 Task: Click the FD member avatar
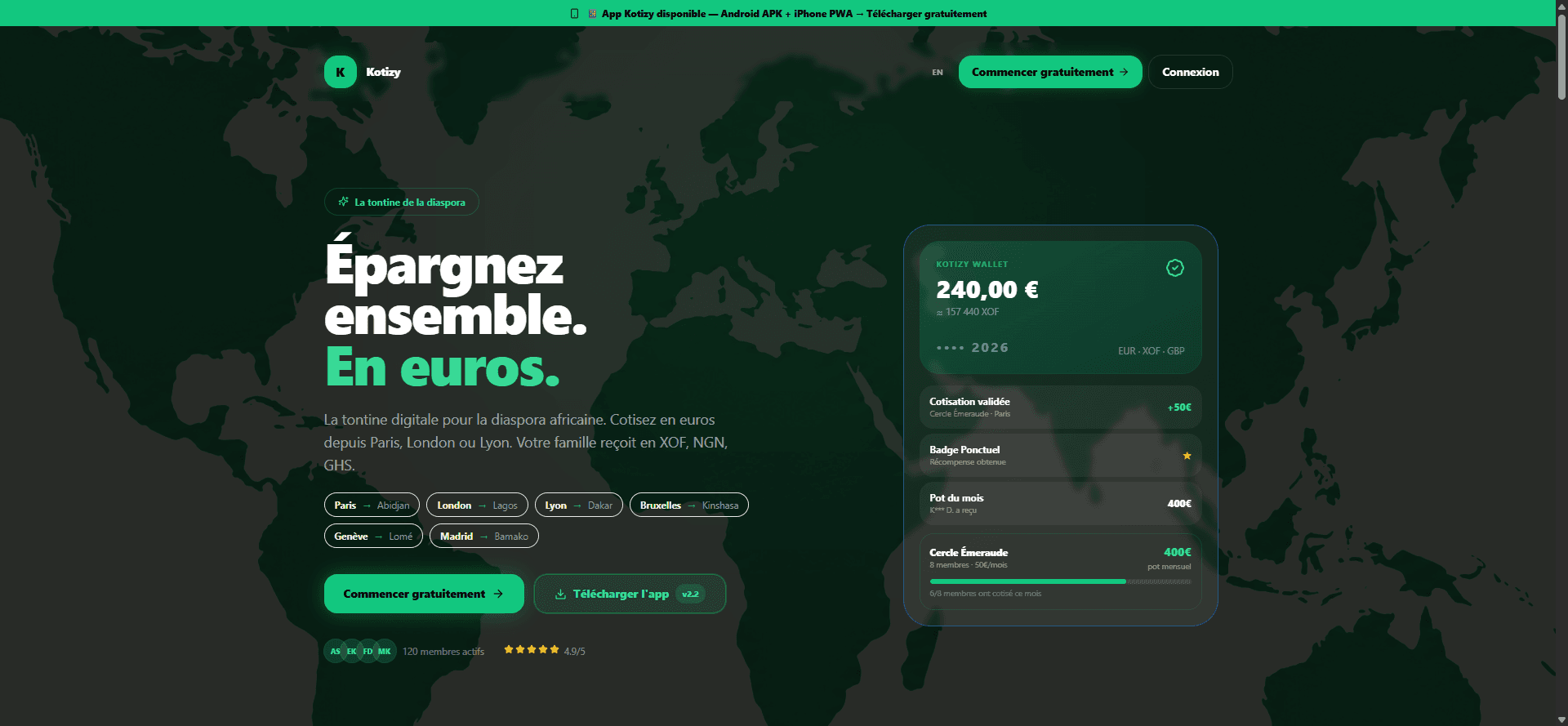point(368,651)
